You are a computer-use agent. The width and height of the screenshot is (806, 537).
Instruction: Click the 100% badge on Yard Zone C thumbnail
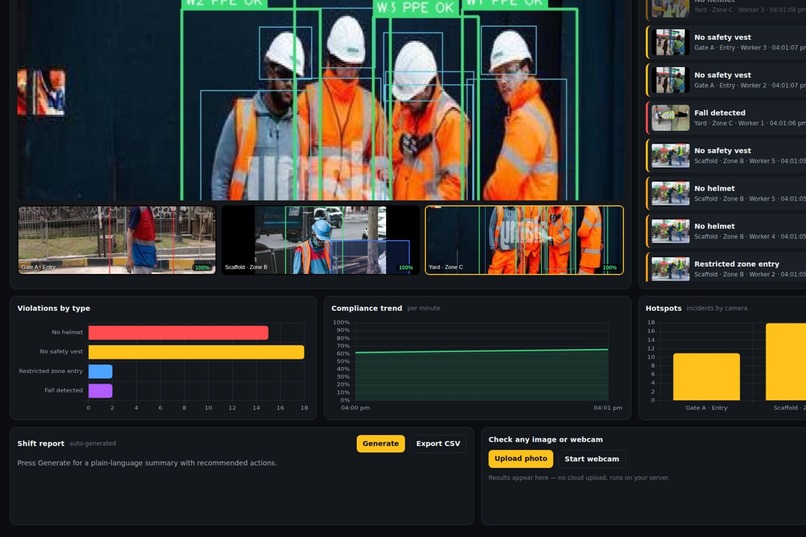click(x=609, y=268)
